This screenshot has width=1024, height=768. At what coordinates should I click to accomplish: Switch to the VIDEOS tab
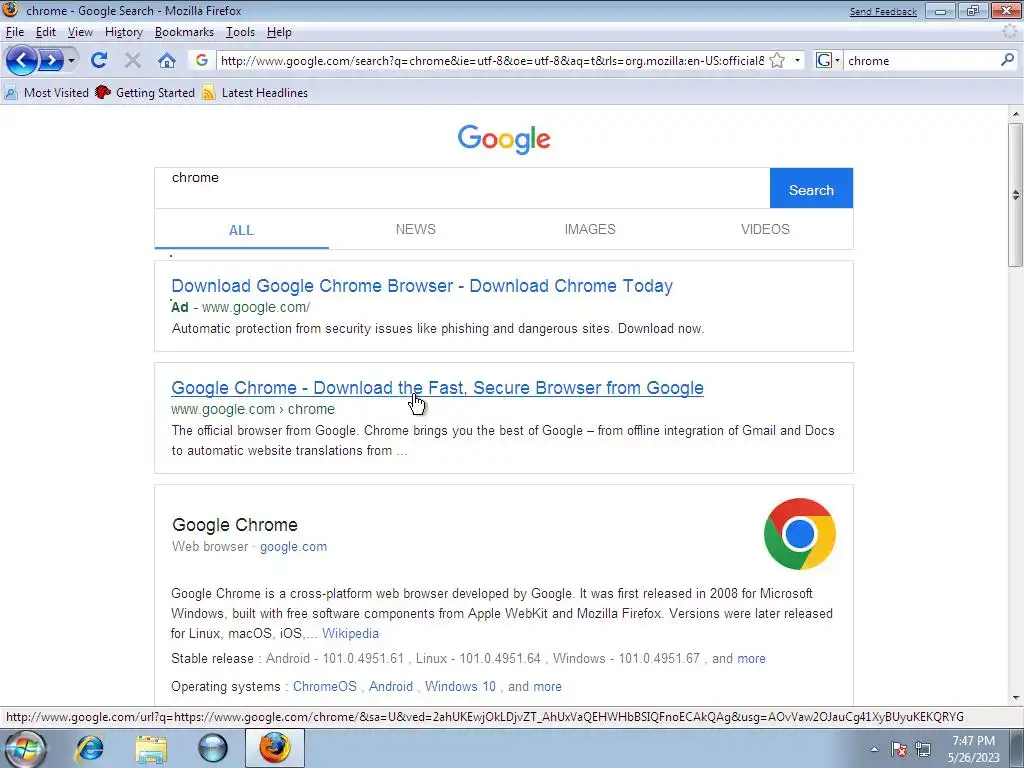coord(765,229)
